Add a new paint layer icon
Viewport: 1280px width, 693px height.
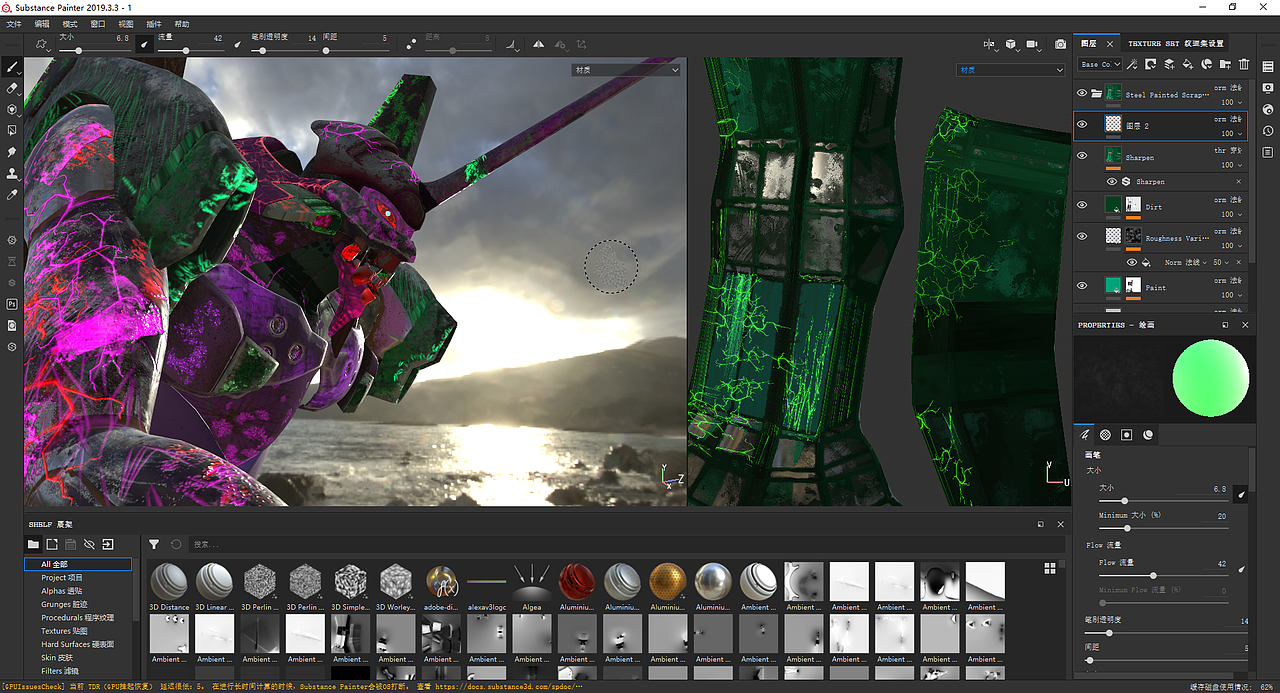coord(1169,64)
